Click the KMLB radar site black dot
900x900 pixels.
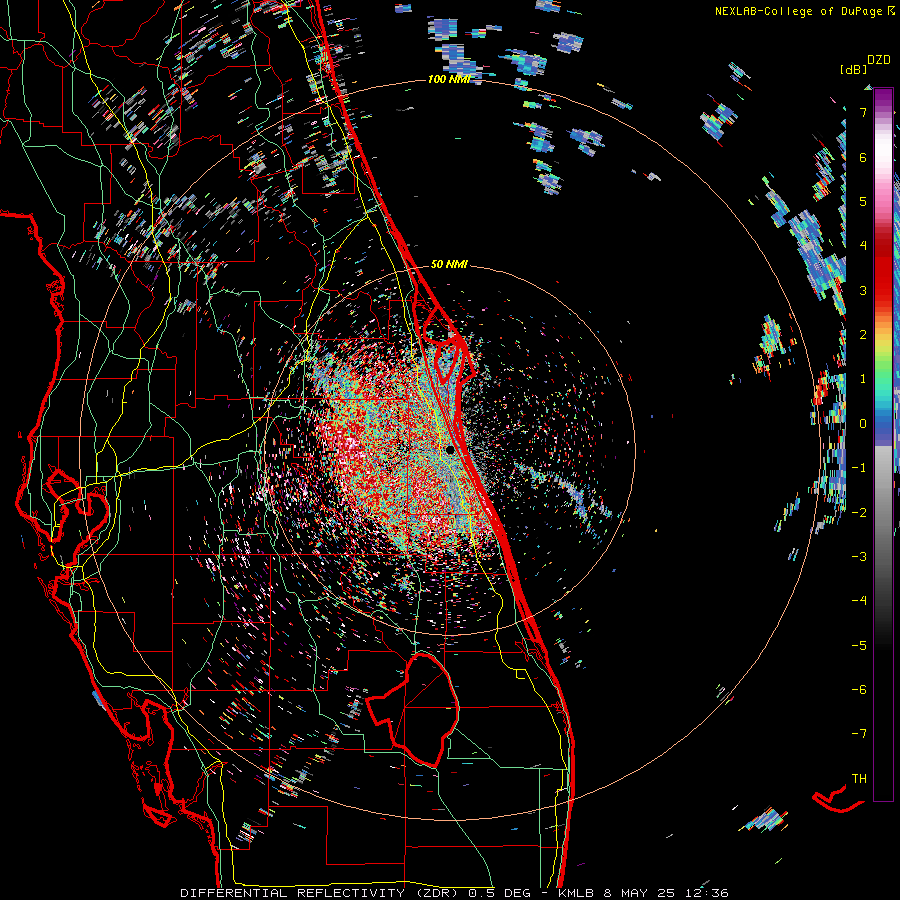[x=450, y=450]
